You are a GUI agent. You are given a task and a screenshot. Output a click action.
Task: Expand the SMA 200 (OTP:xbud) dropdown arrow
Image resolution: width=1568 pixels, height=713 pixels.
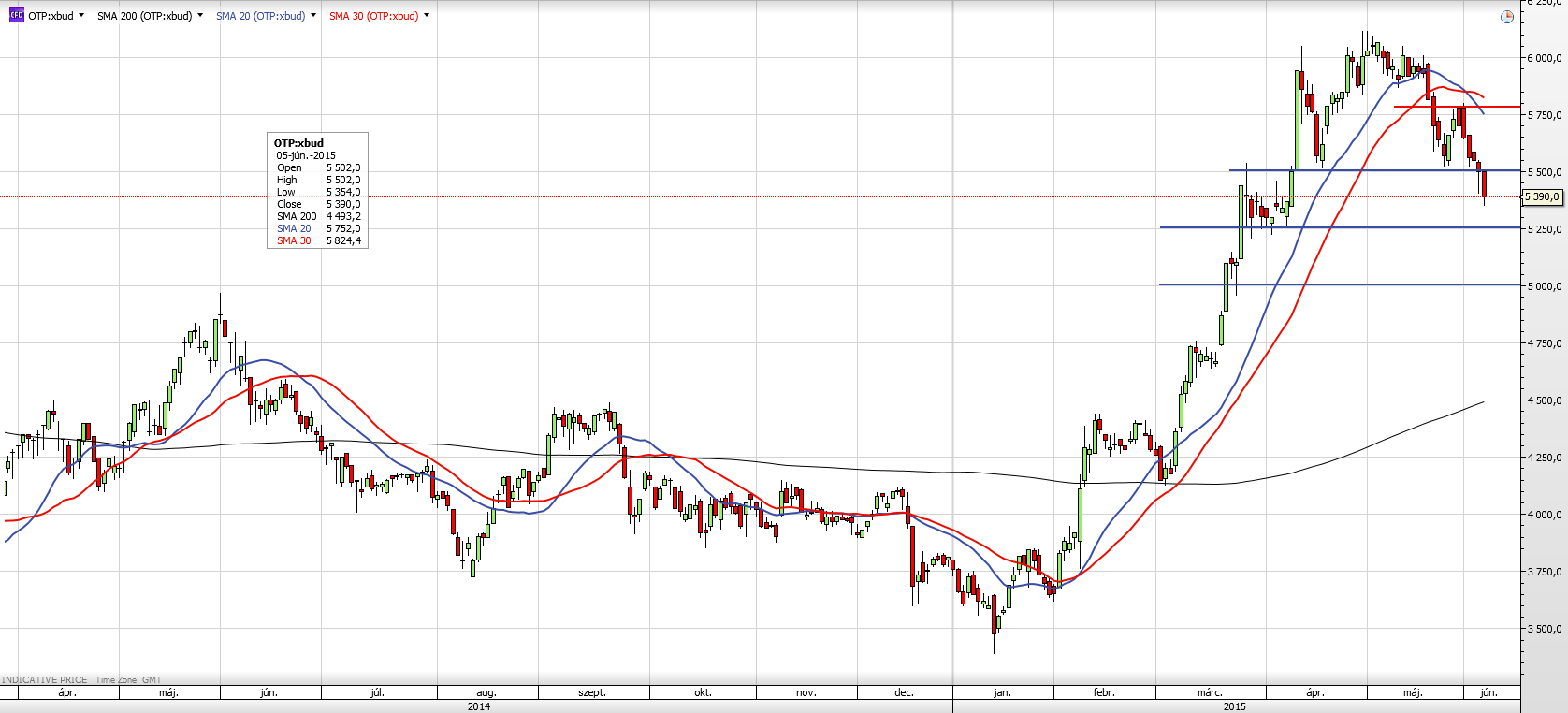200,15
